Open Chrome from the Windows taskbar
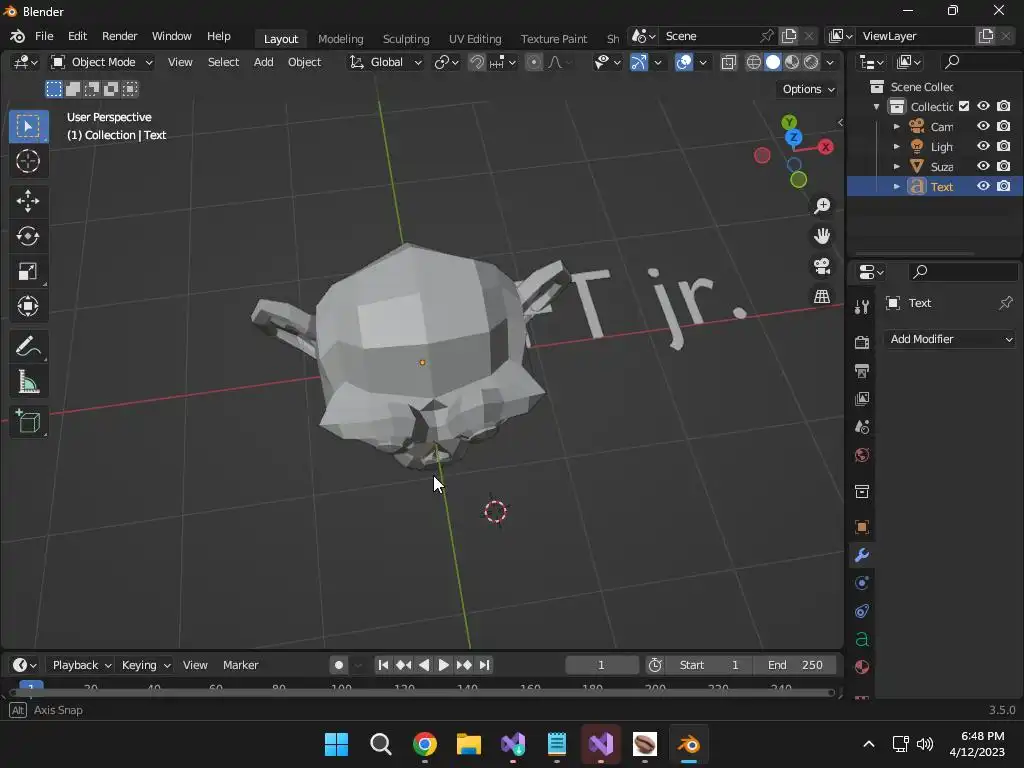This screenshot has width=1024, height=768. point(425,744)
